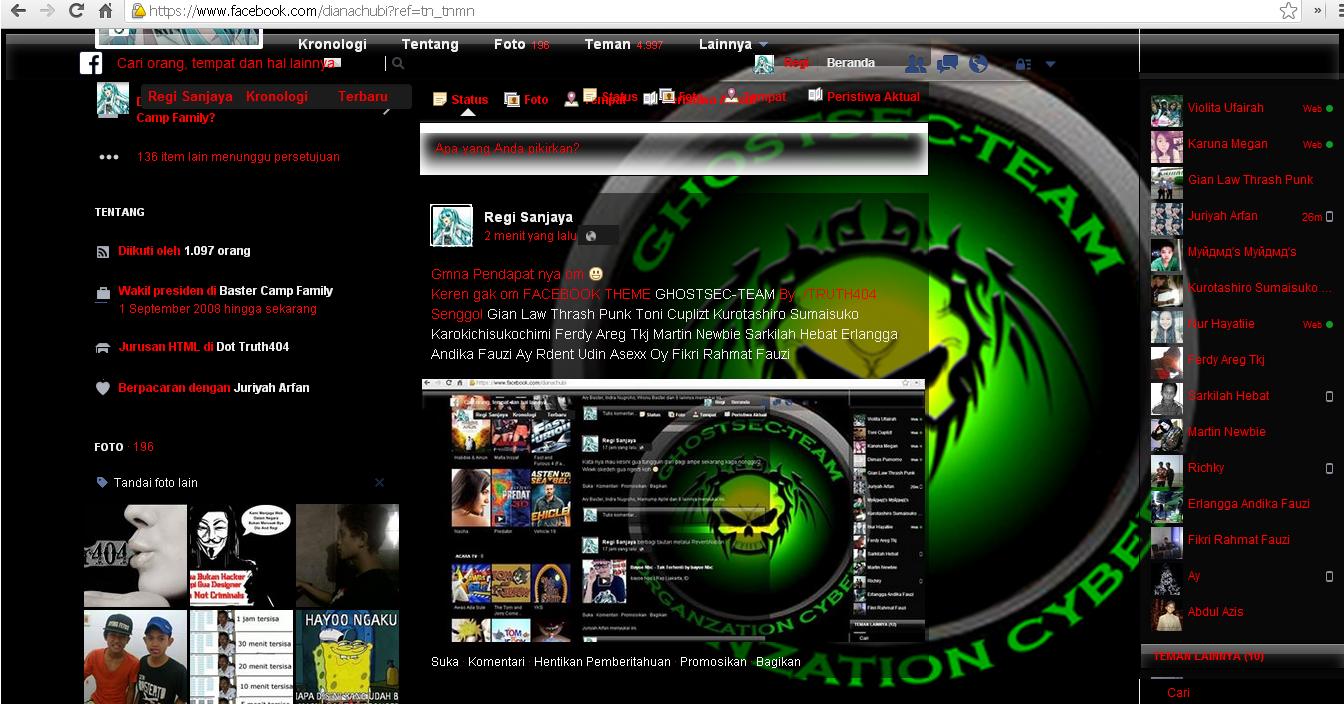
Task: Dismiss 'Tandai foto lain' with X
Action: point(379,483)
